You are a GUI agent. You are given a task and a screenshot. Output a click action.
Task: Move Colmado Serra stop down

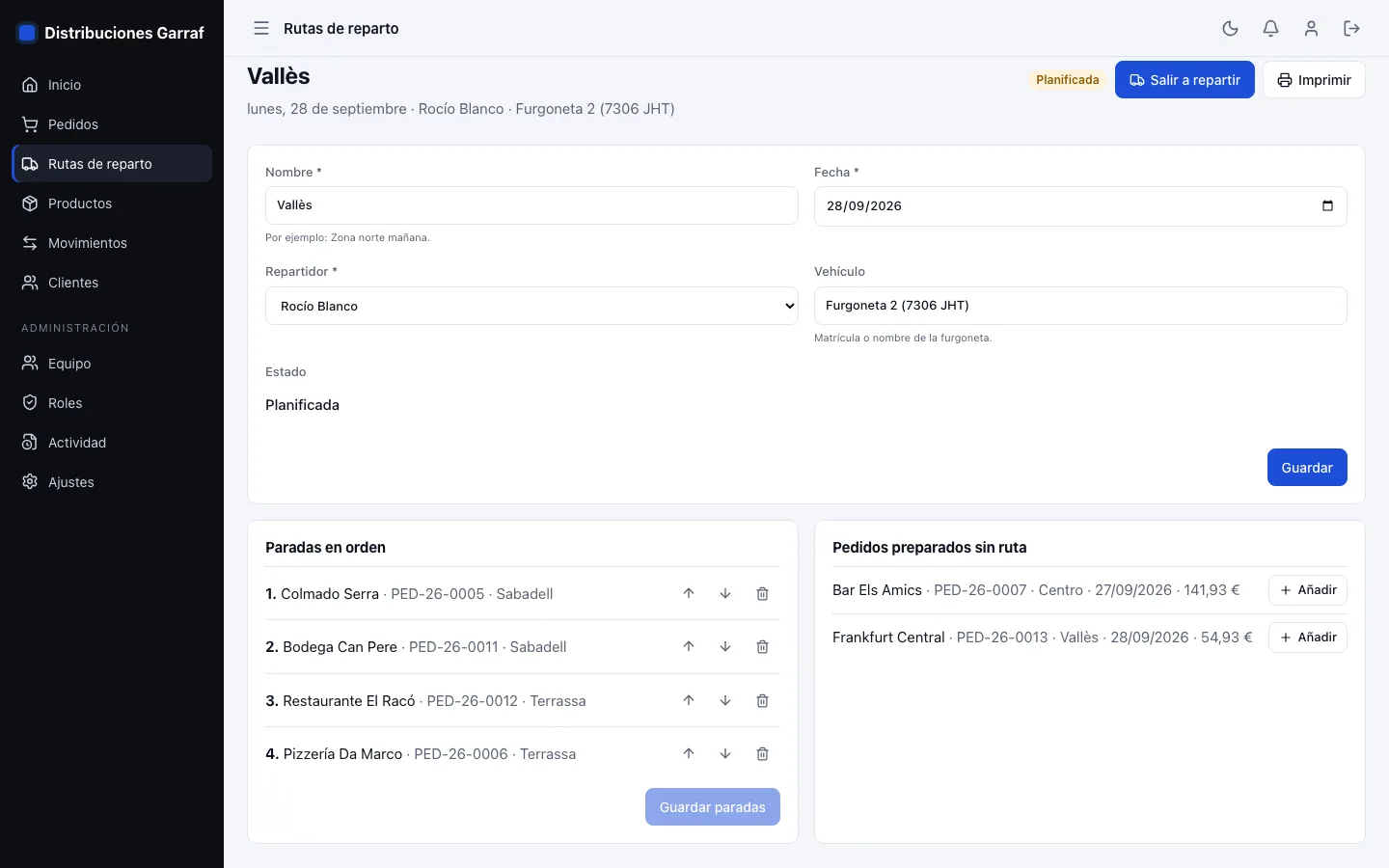tap(725, 594)
